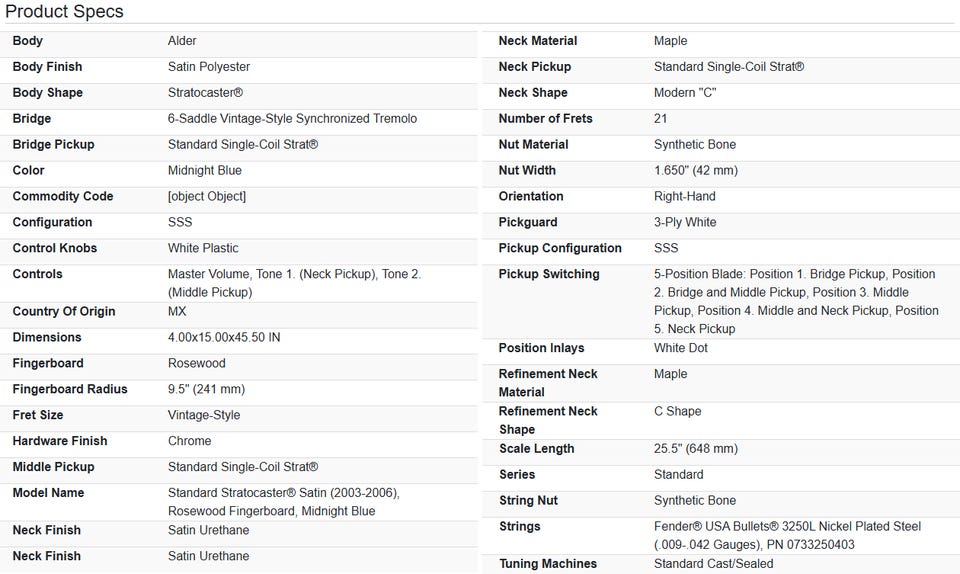960x574 pixels.
Task: Select the Model Name label
Action: [x=48, y=494]
